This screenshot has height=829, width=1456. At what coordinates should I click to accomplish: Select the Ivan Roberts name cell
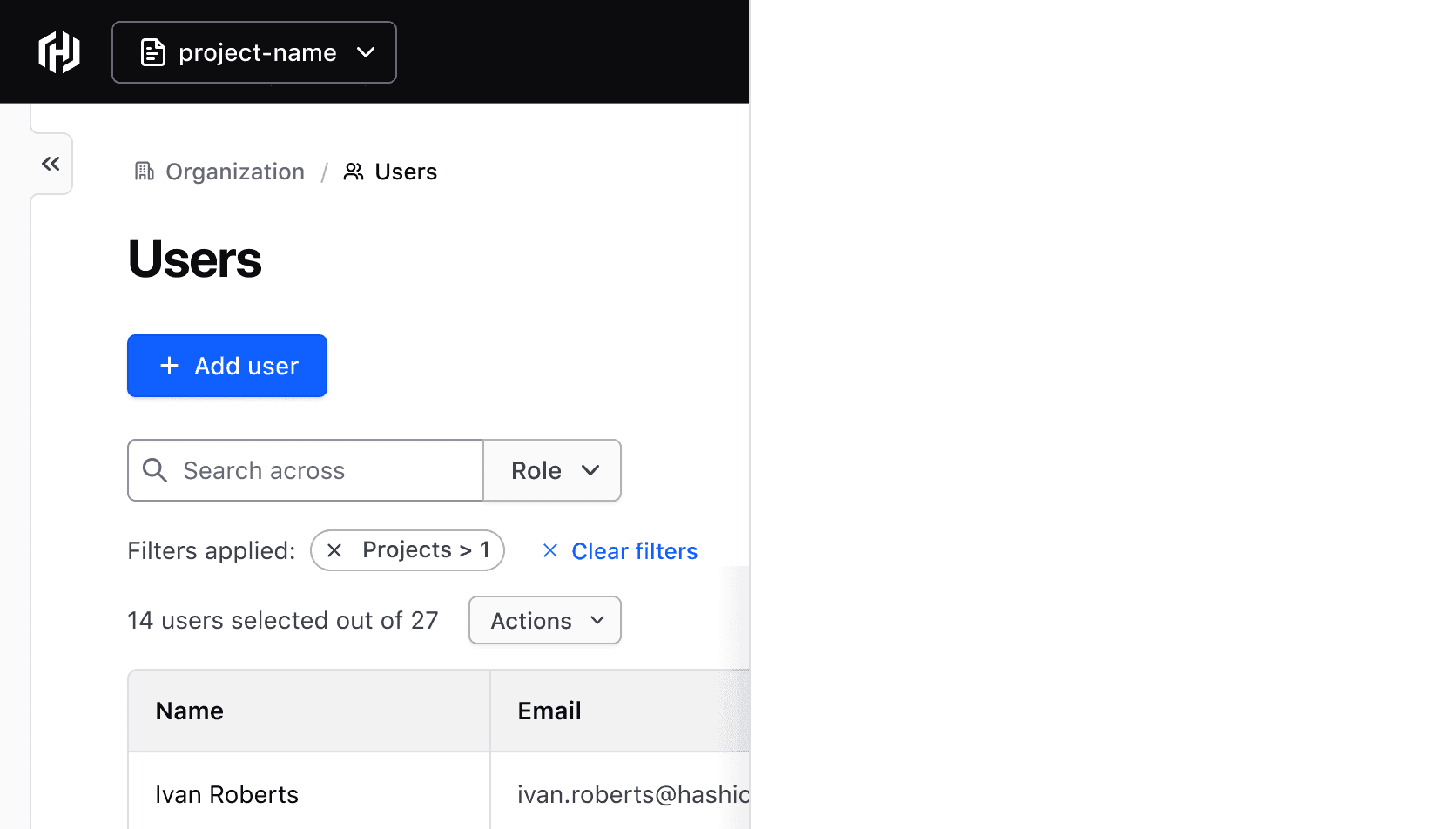[227, 794]
